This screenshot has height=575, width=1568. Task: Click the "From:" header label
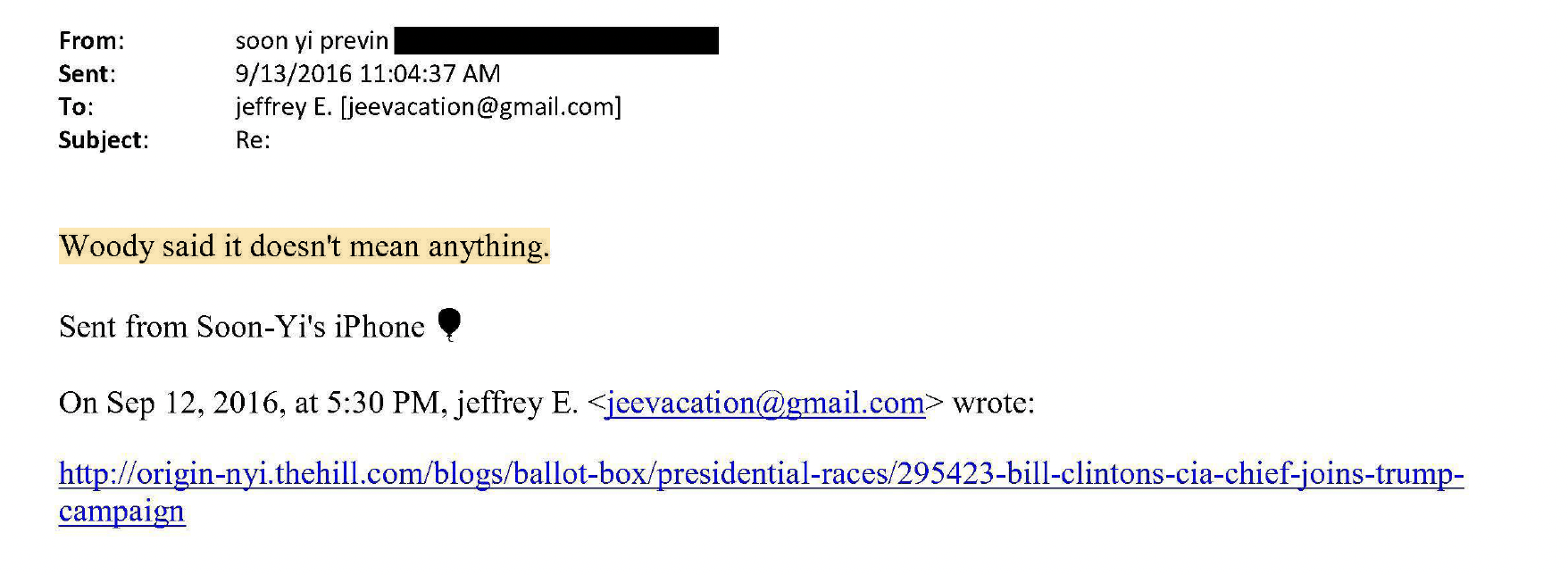pyautogui.click(x=91, y=41)
